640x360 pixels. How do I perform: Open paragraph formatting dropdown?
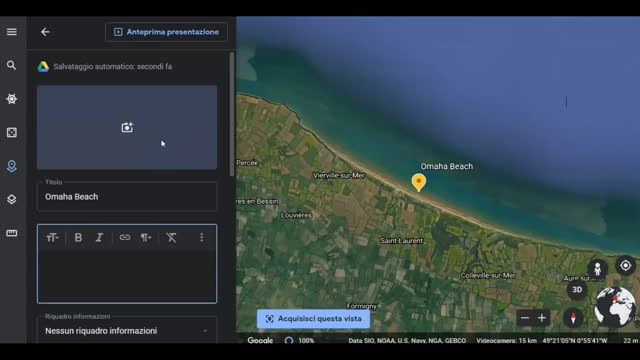point(146,238)
